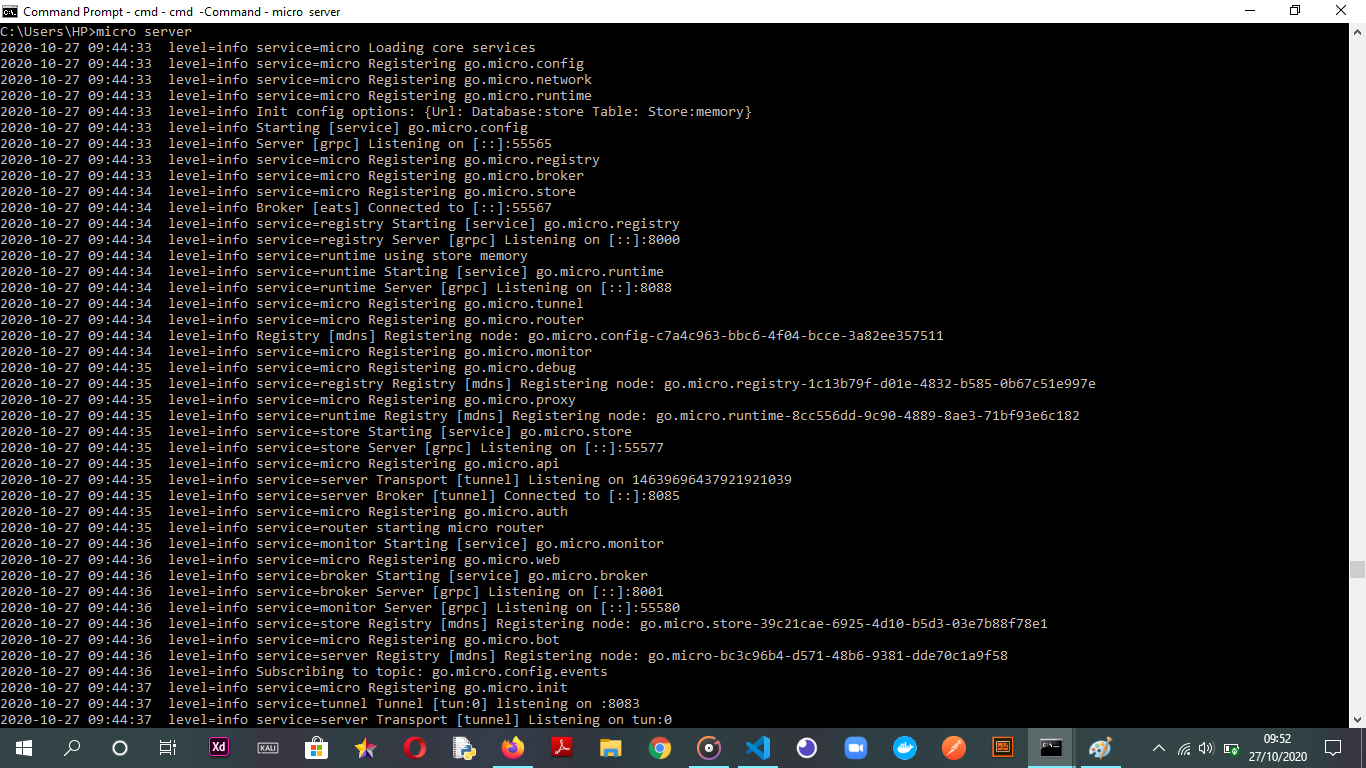Open Windows Search
Screen dimensions: 1366x768
(x=71, y=748)
